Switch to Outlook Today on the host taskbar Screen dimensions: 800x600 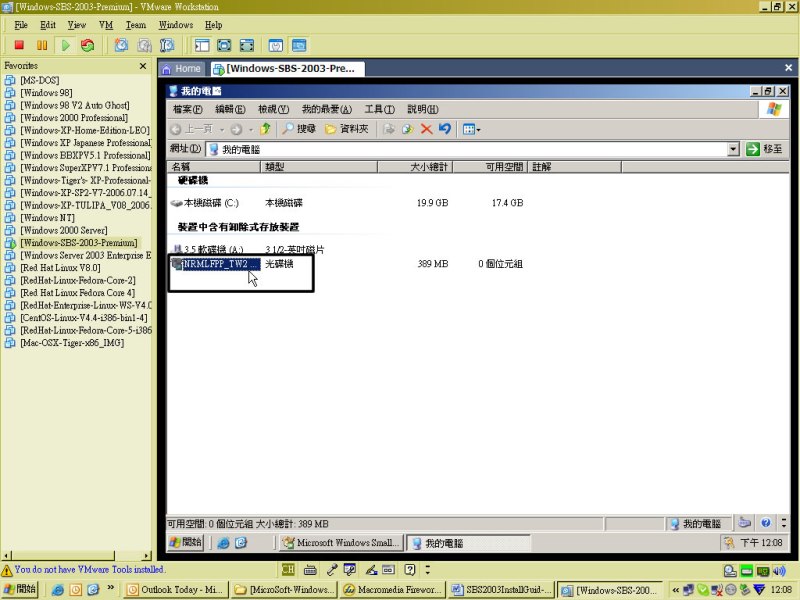176,590
